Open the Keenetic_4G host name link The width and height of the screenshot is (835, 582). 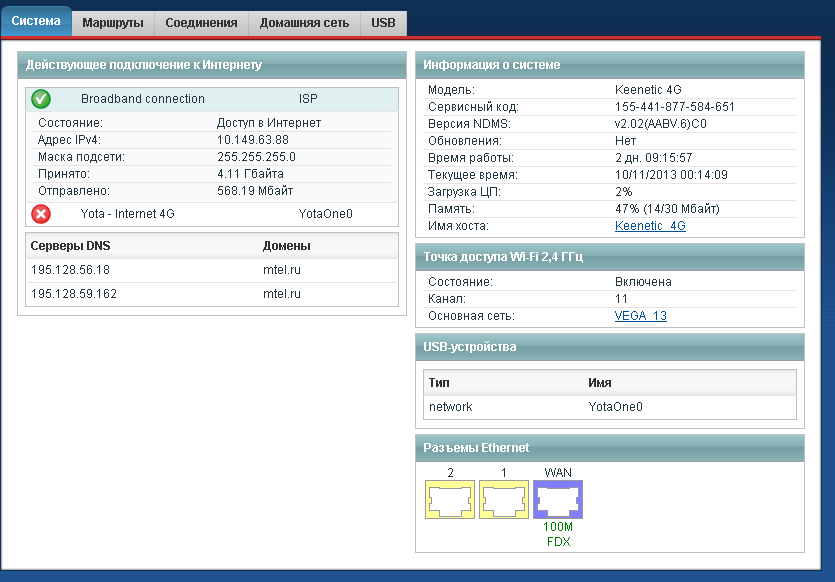point(650,226)
